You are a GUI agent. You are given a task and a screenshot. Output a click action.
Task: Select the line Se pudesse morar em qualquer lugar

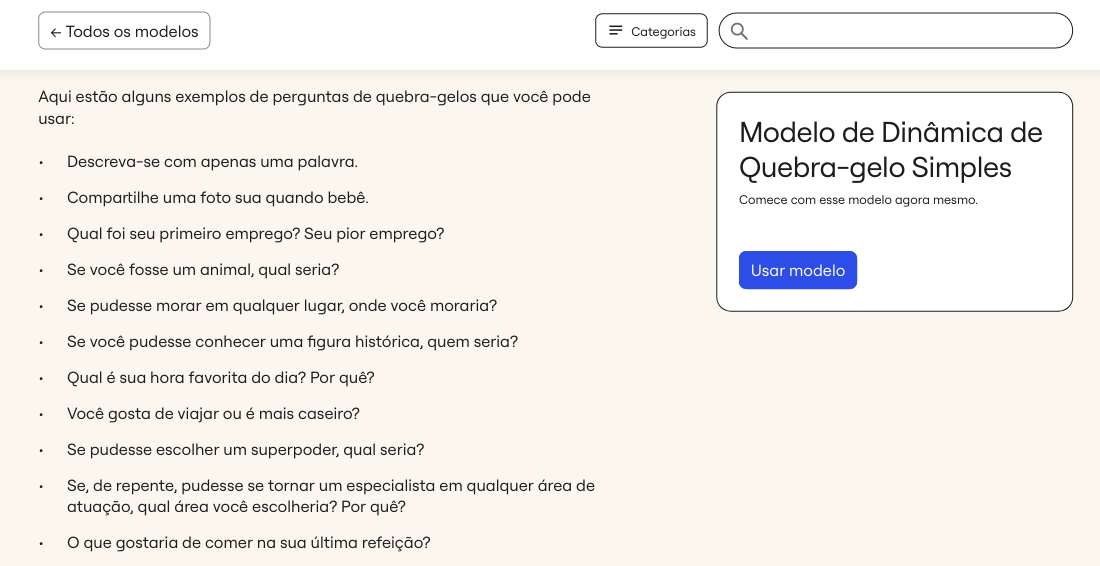click(282, 306)
